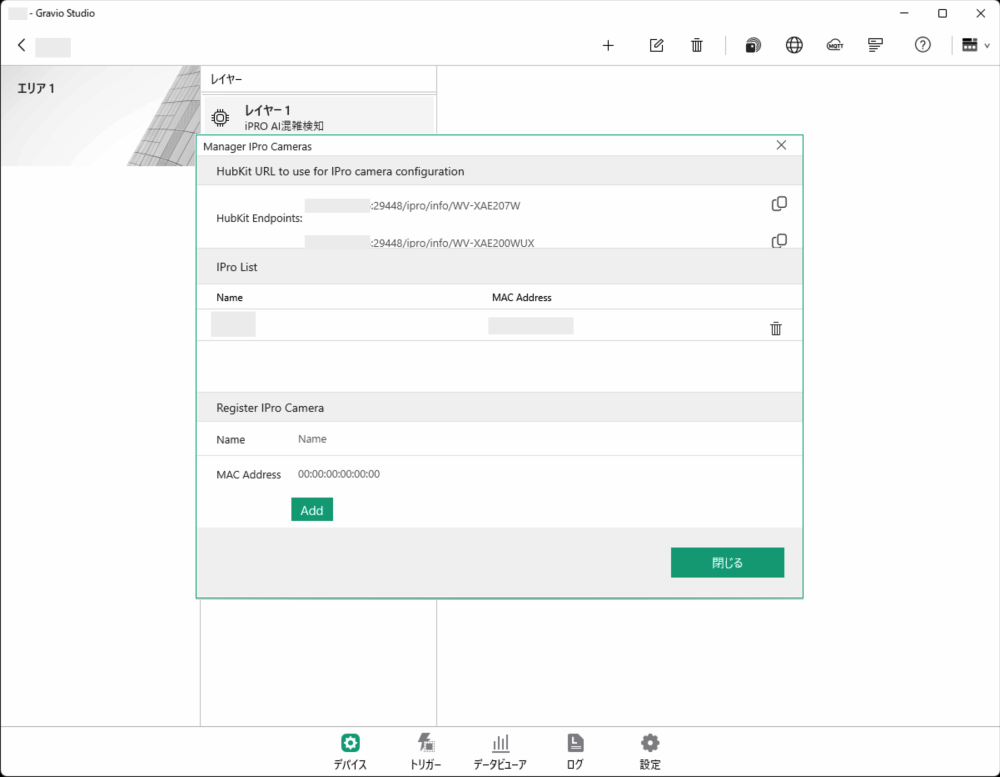Select the trash icon in the top toolbar
Image resolution: width=1000 pixels, height=777 pixels.
click(697, 45)
